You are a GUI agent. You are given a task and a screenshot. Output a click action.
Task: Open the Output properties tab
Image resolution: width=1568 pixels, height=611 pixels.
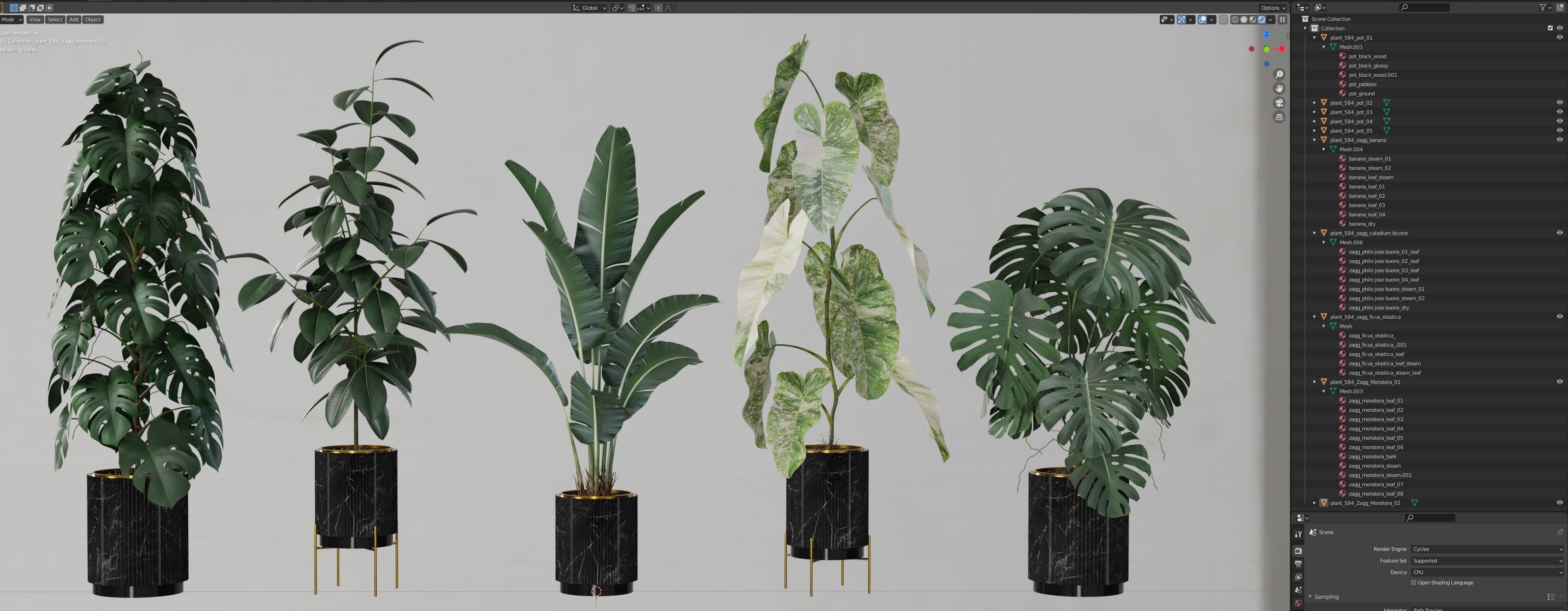(x=1298, y=564)
